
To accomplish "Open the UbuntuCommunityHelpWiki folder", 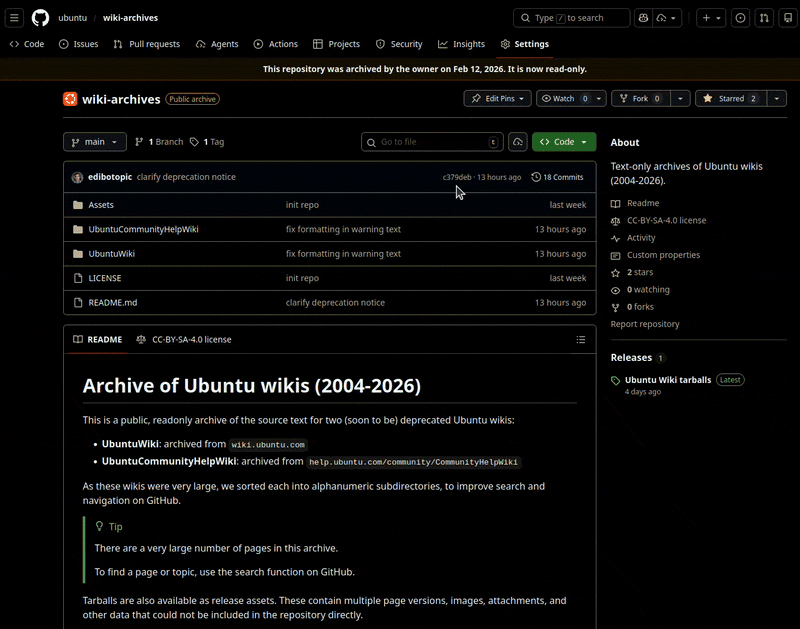I will [x=143, y=230].
